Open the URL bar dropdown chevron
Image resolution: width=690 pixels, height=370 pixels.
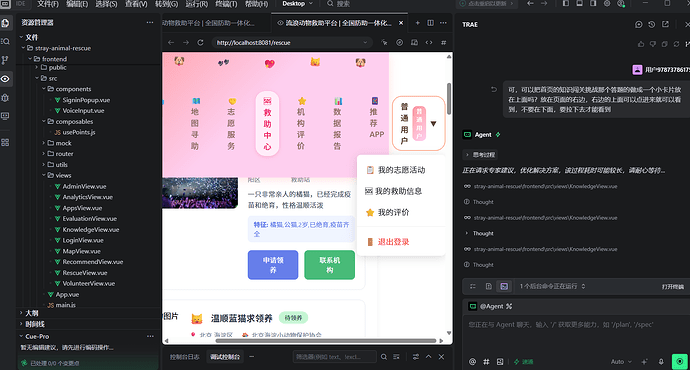click(x=365, y=43)
